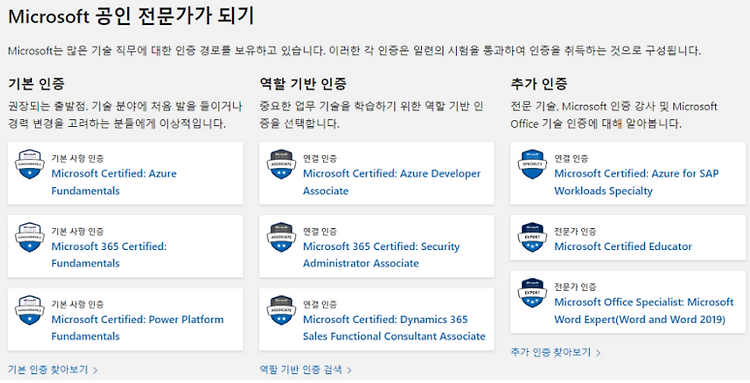The image size is (750, 383).
Task: Open Microsoft Certified Educator link
Action: click(x=623, y=247)
